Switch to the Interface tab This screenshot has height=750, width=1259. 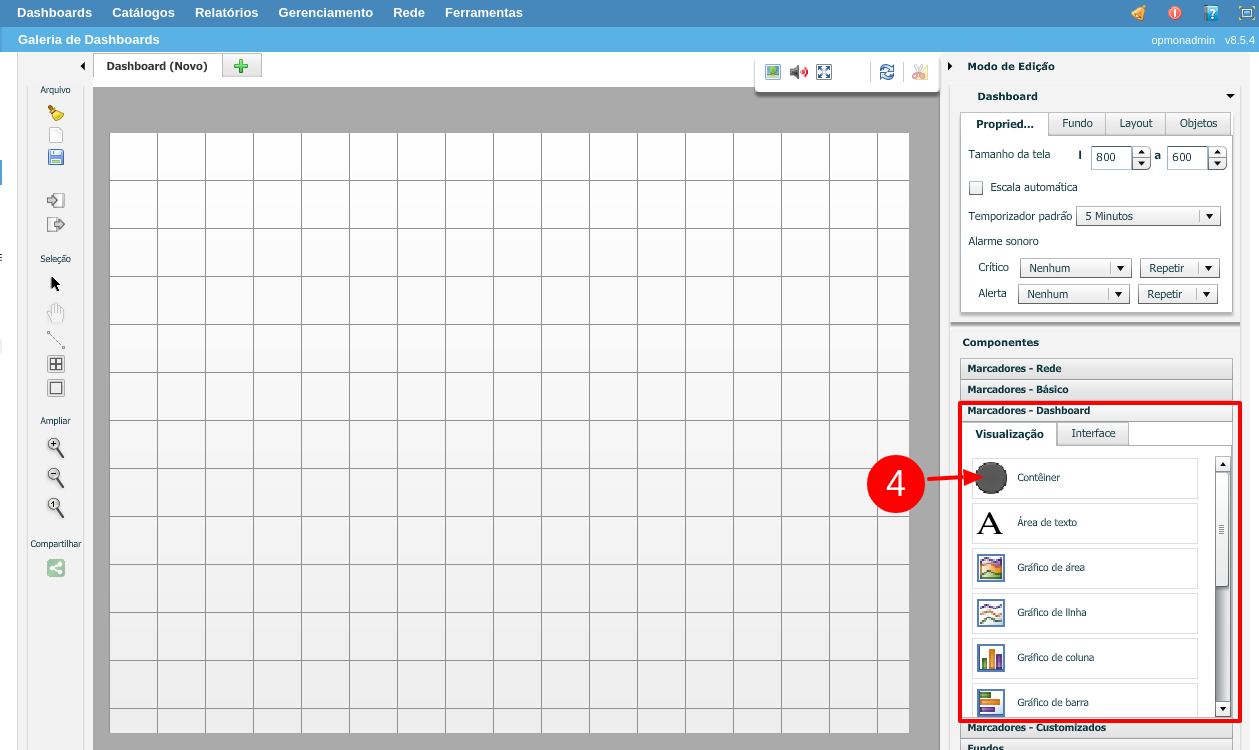(x=1093, y=433)
